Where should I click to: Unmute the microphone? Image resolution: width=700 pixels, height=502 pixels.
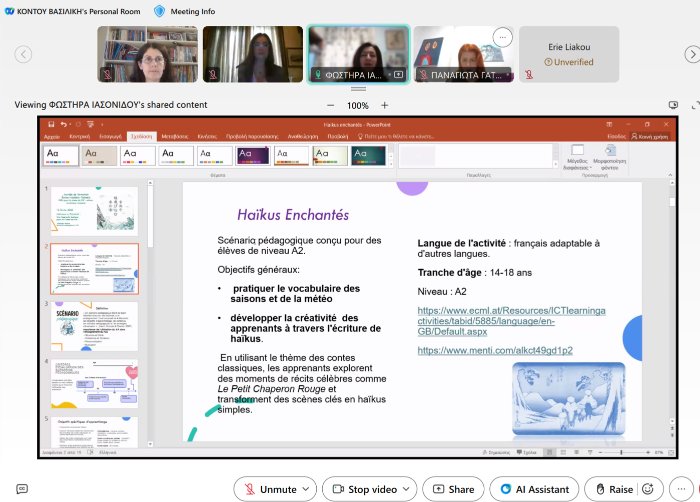[270, 489]
